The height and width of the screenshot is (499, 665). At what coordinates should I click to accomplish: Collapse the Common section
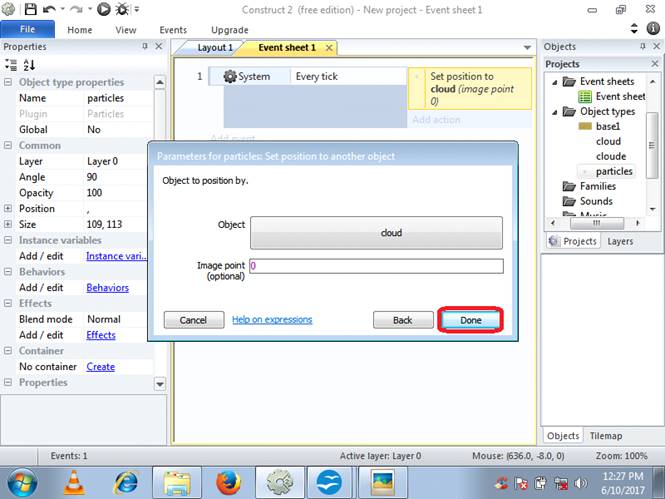(8, 145)
